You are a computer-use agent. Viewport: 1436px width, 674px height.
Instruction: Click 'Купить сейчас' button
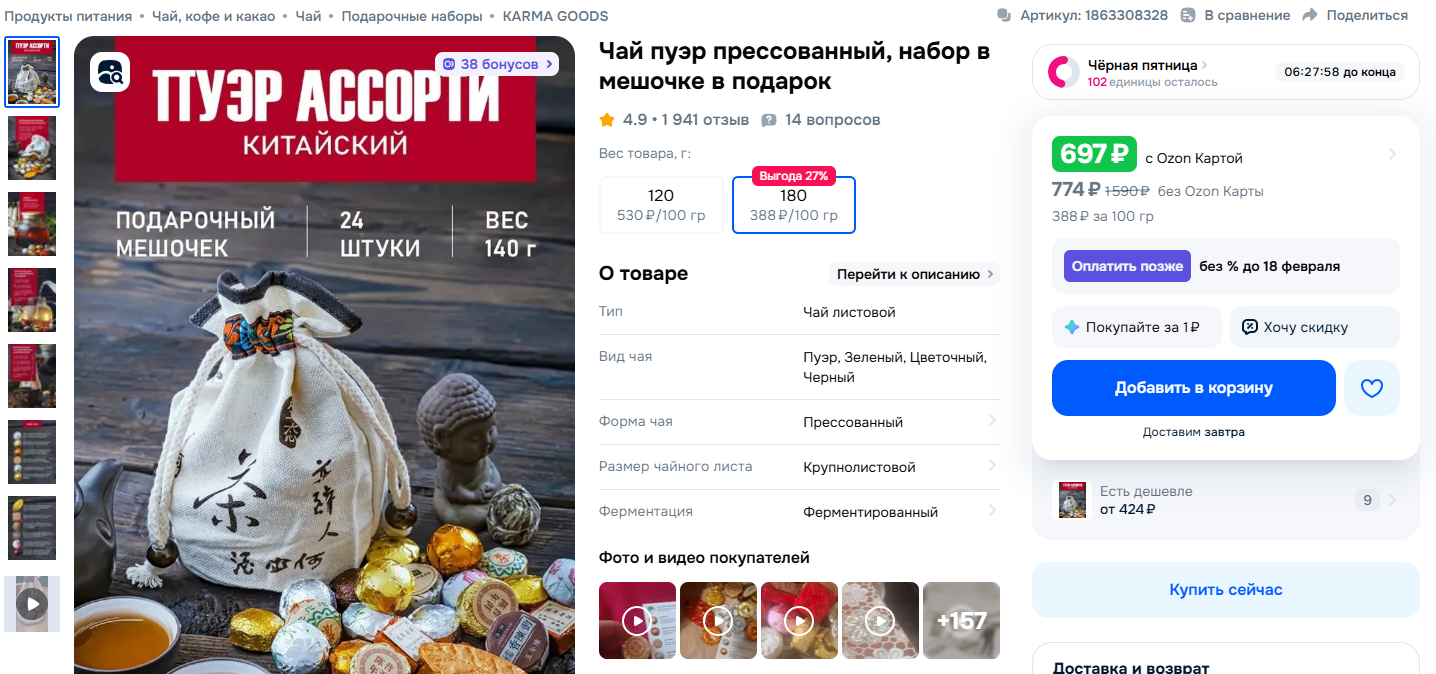pos(1226,590)
